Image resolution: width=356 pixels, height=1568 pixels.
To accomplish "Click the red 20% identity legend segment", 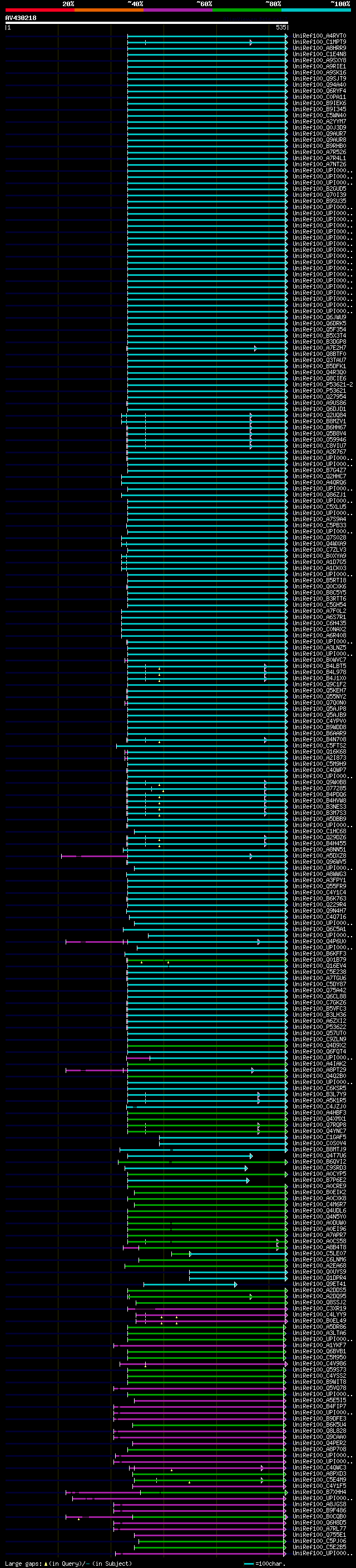I will pyautogui.click(x=40, y=10).
